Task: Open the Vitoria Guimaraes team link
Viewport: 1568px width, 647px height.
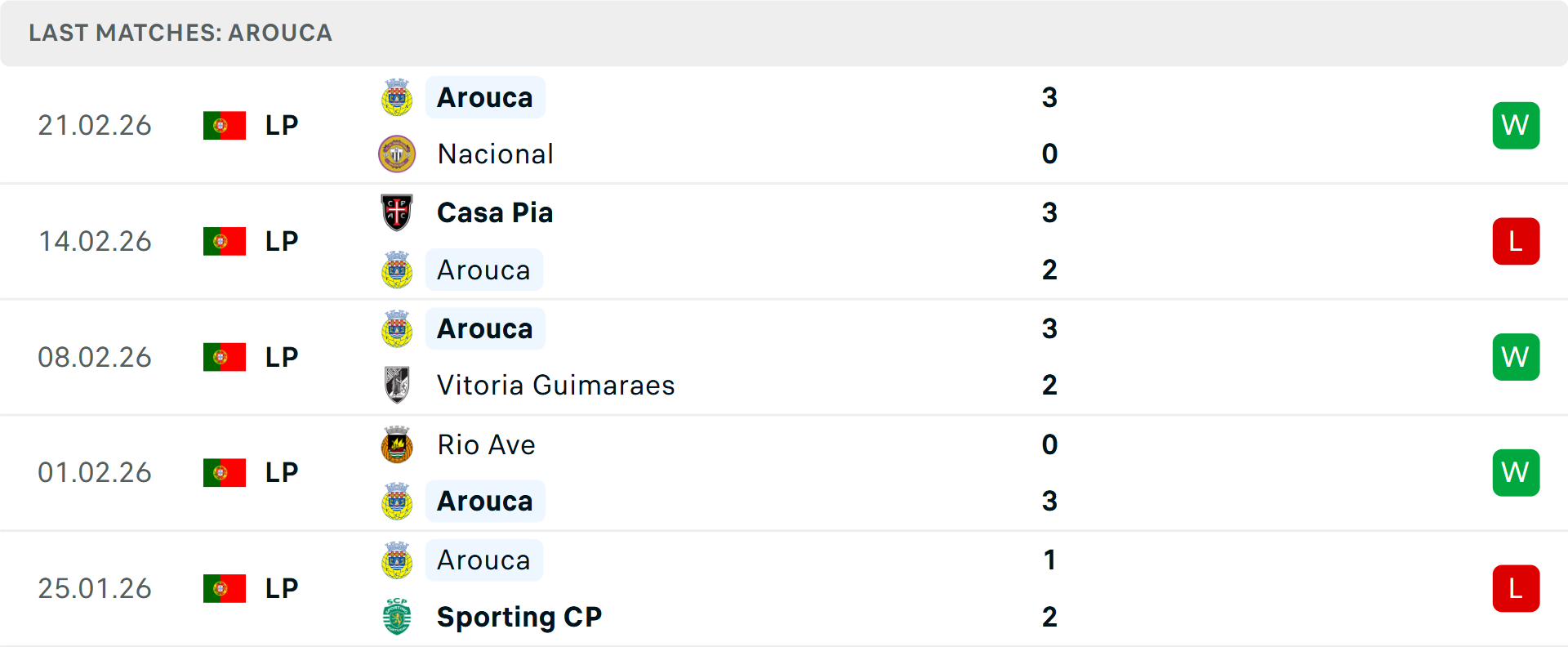Action: [555, 385]
